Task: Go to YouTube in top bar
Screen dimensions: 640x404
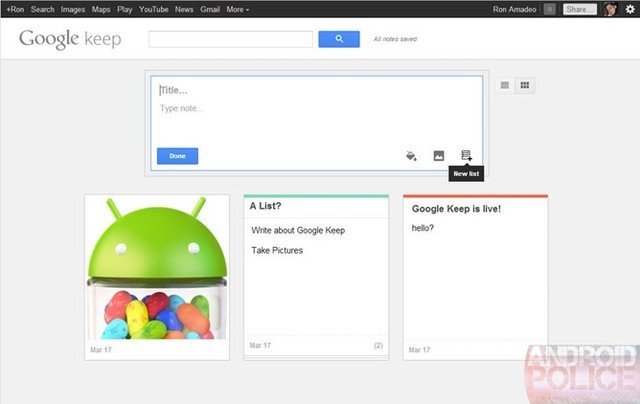Action: (154, 9)
